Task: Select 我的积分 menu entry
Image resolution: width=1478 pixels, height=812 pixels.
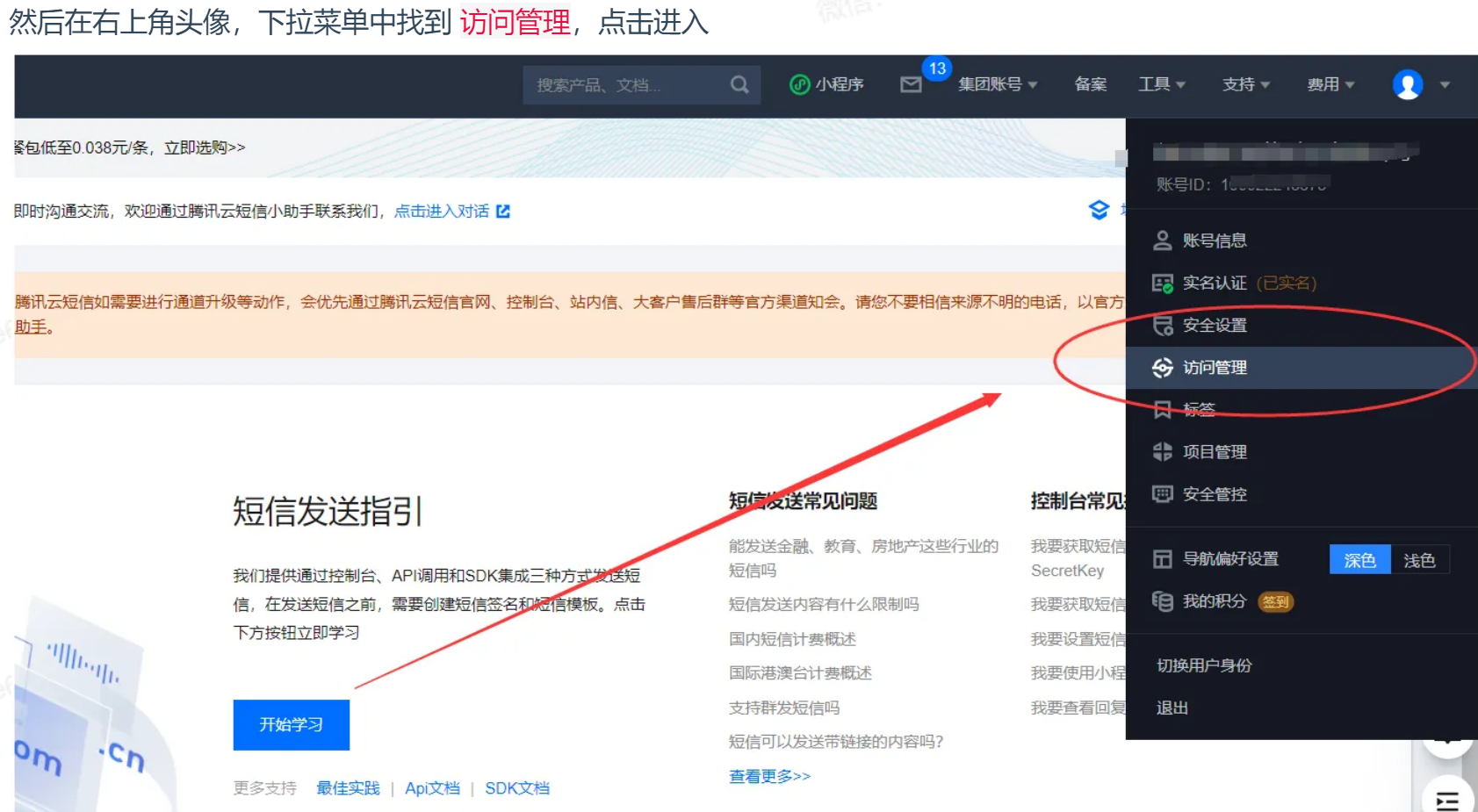Action: tap(1215, 601)
